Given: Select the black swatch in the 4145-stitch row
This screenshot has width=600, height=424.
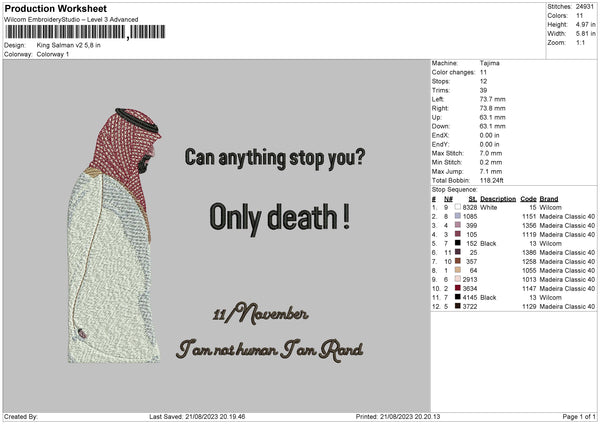Looking at the screenshot, I should [458, 297].
